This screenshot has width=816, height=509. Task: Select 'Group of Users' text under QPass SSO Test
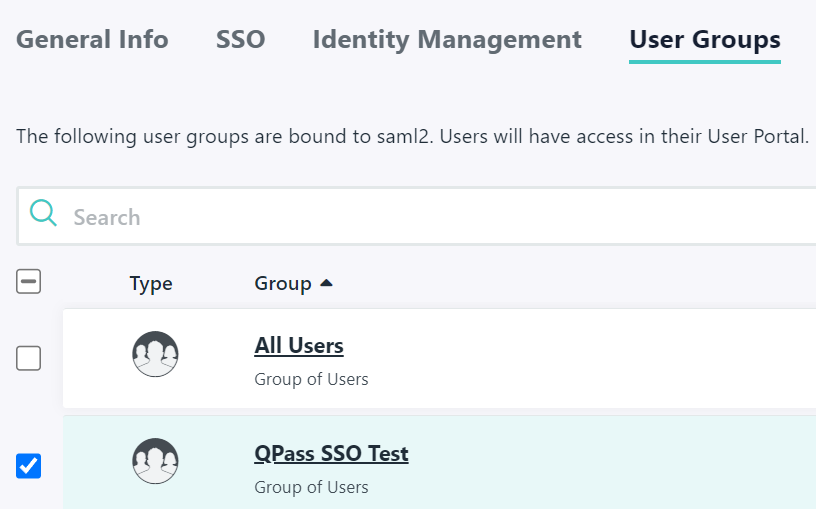[x=311, y=487]
